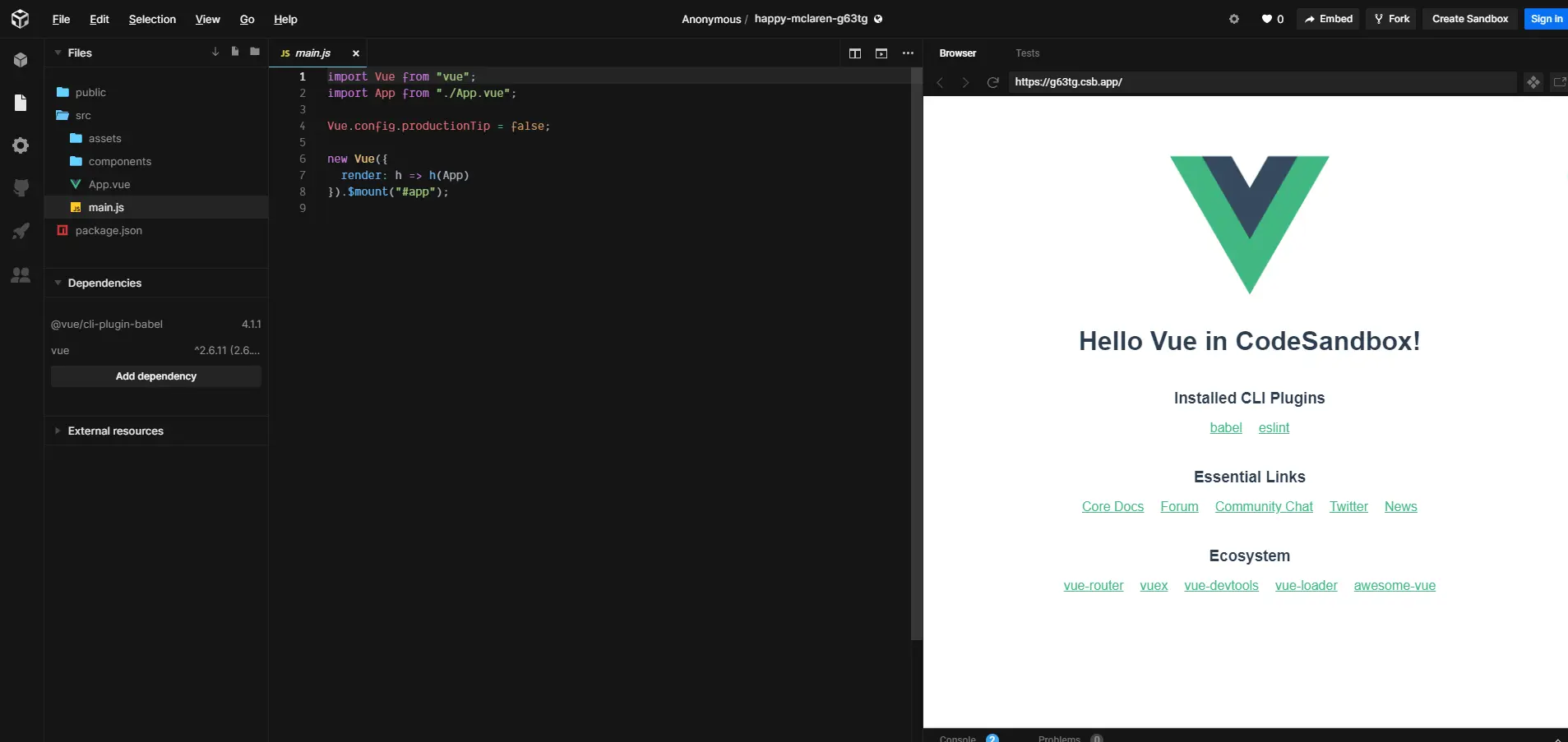The image size is (1568, 742).
Task: Open sandbox settings gear in the top bar
Action: point(1234,19)
